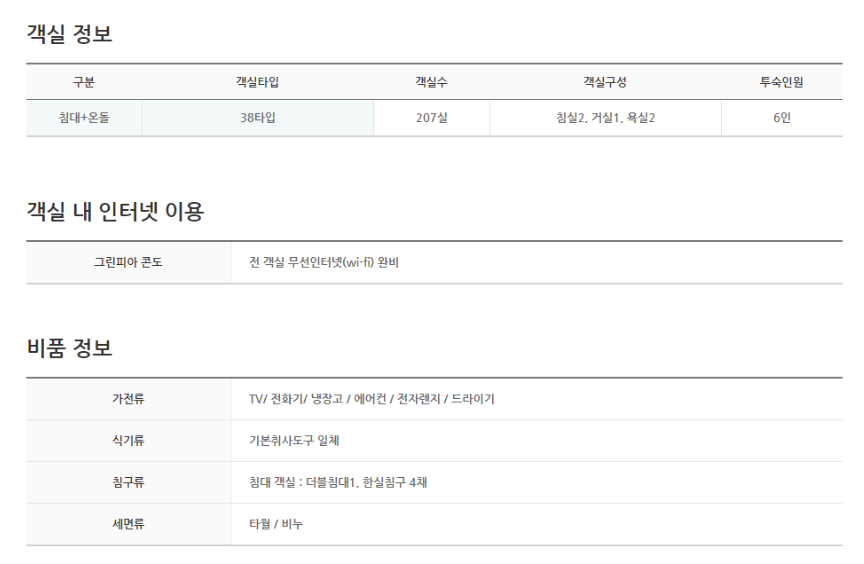Click the 비품 정보 heading

pos(69,348)
